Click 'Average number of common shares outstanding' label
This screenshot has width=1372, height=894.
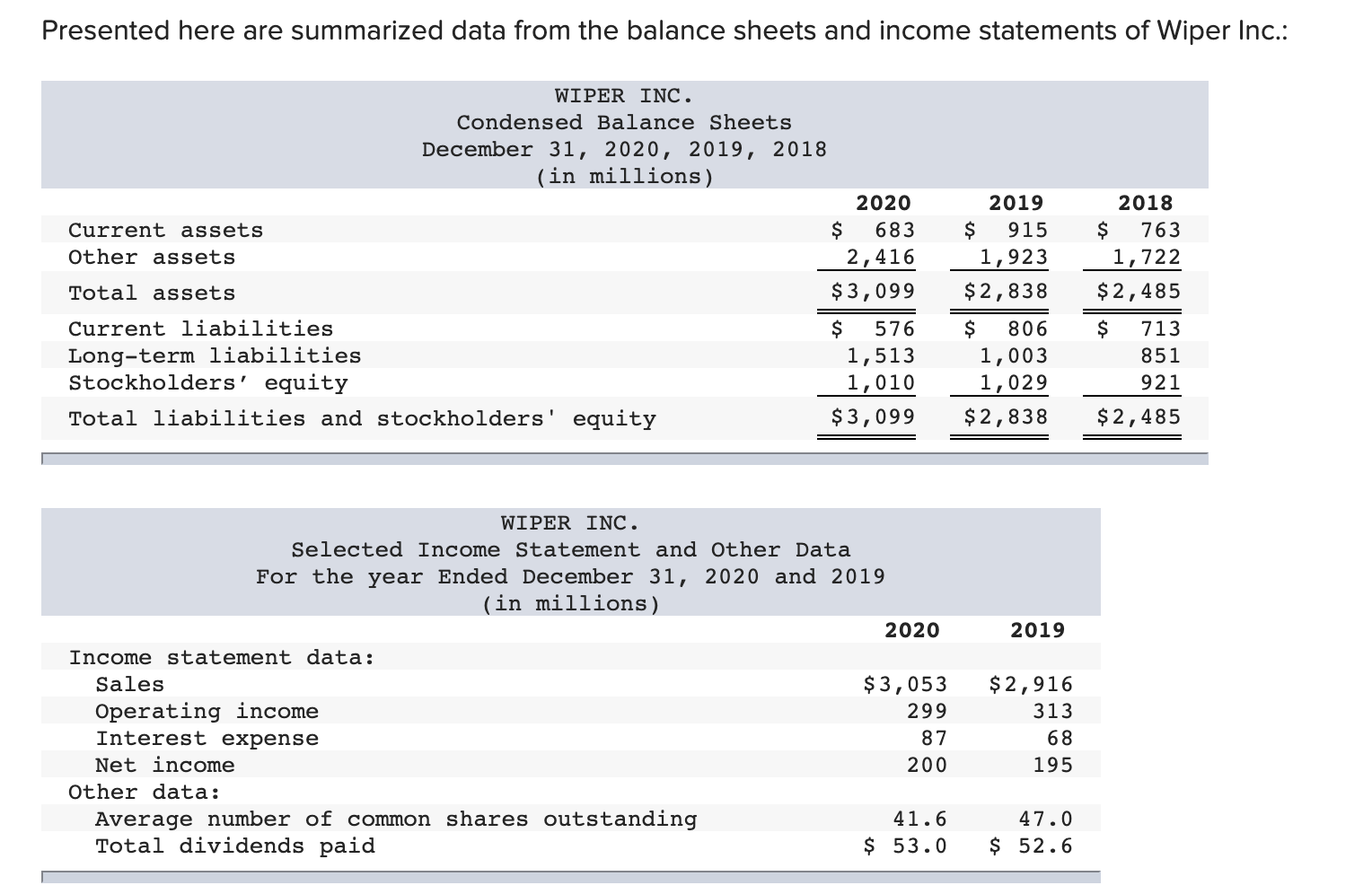pyautogui.click(x=396, y=819)
